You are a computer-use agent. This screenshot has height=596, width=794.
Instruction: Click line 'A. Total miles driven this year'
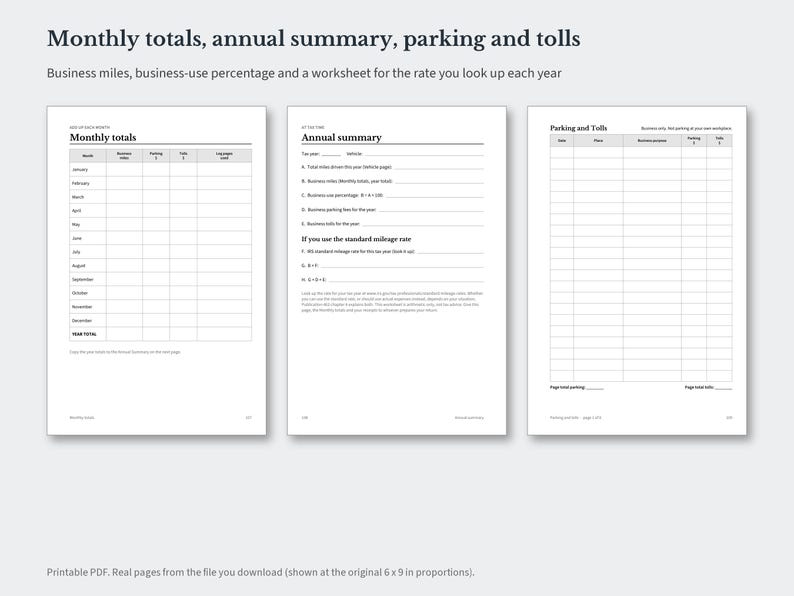pyautogui.click(x=392, y=167)
